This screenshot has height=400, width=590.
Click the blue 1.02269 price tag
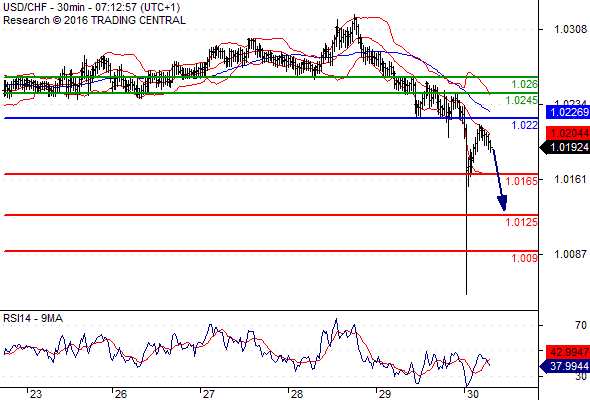568,112
